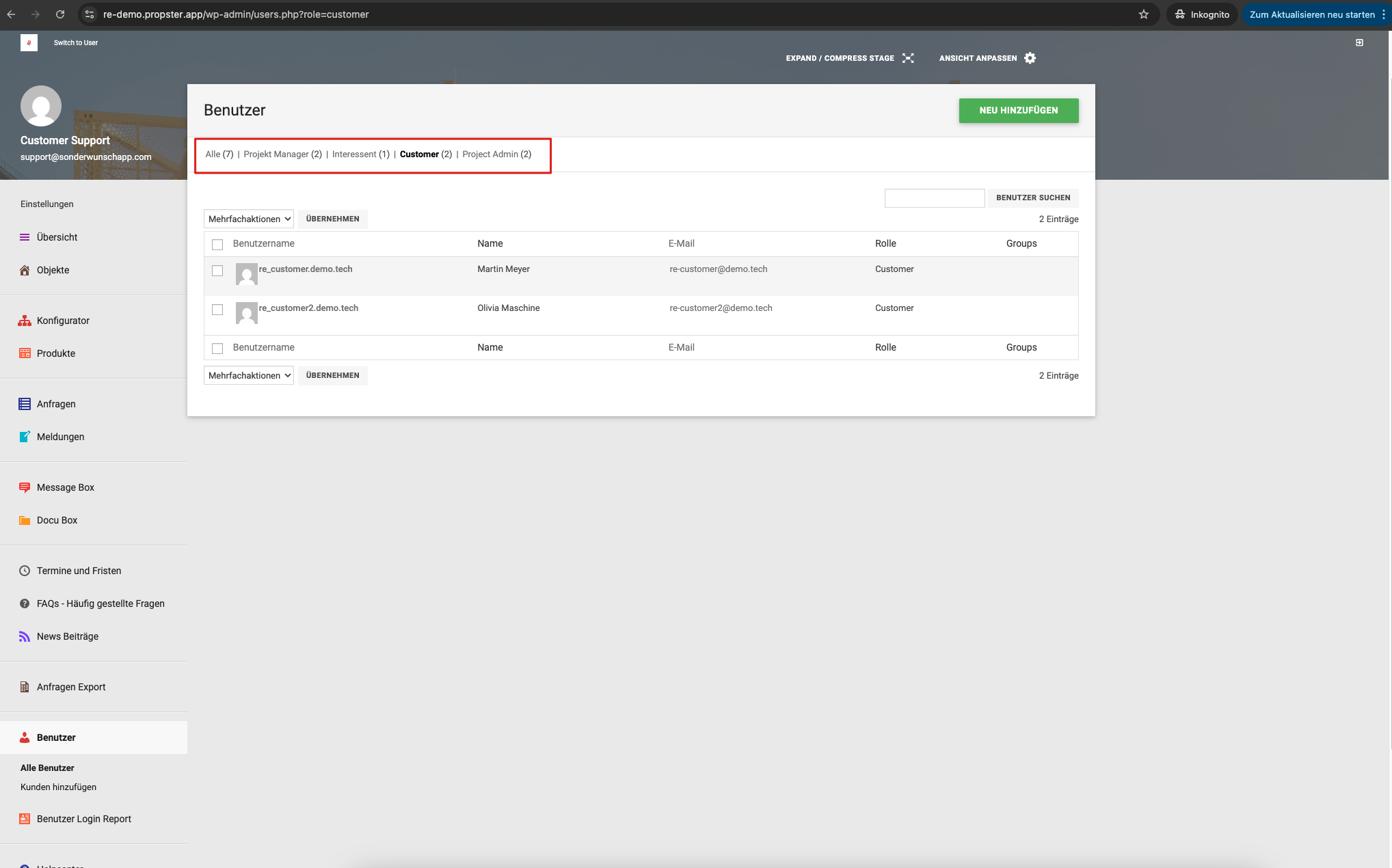Screen dimensions: 1392x868
Task: Select the checkbox for re_customer2.demo.tech
Action: click(217, 310)
